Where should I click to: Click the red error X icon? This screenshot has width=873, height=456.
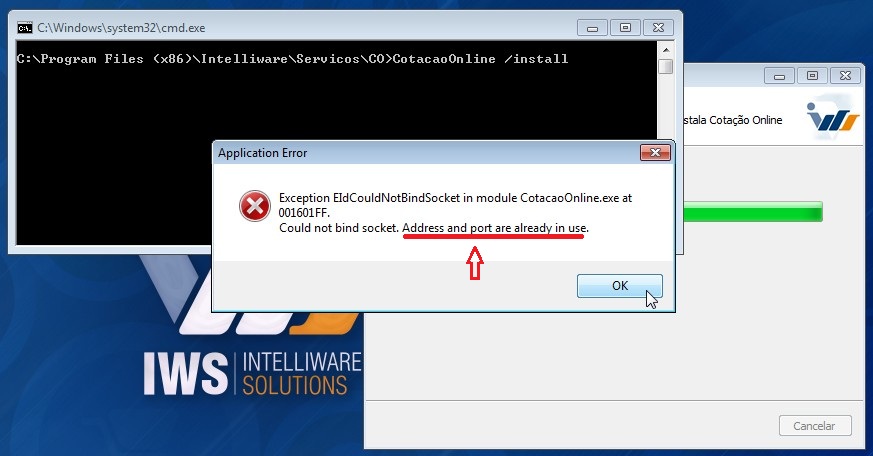(x=254, y=206)
